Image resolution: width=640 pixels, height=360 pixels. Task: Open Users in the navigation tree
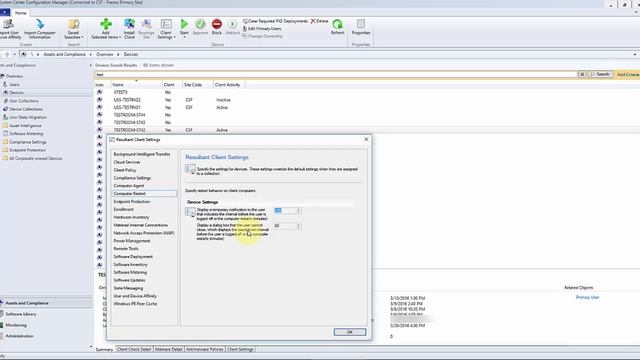[14, 84]
